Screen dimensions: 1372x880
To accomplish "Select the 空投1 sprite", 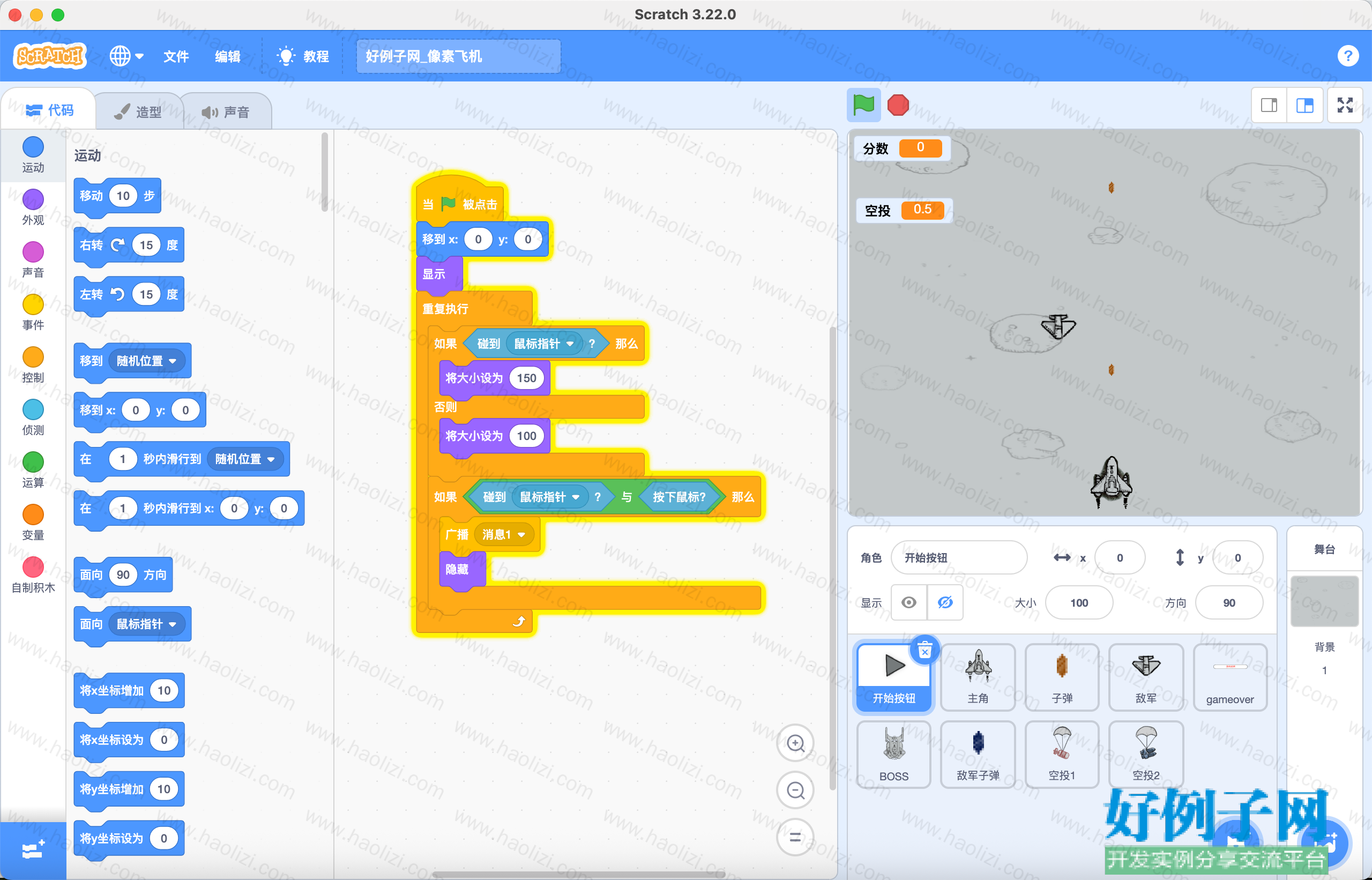I will point(1062,754).
